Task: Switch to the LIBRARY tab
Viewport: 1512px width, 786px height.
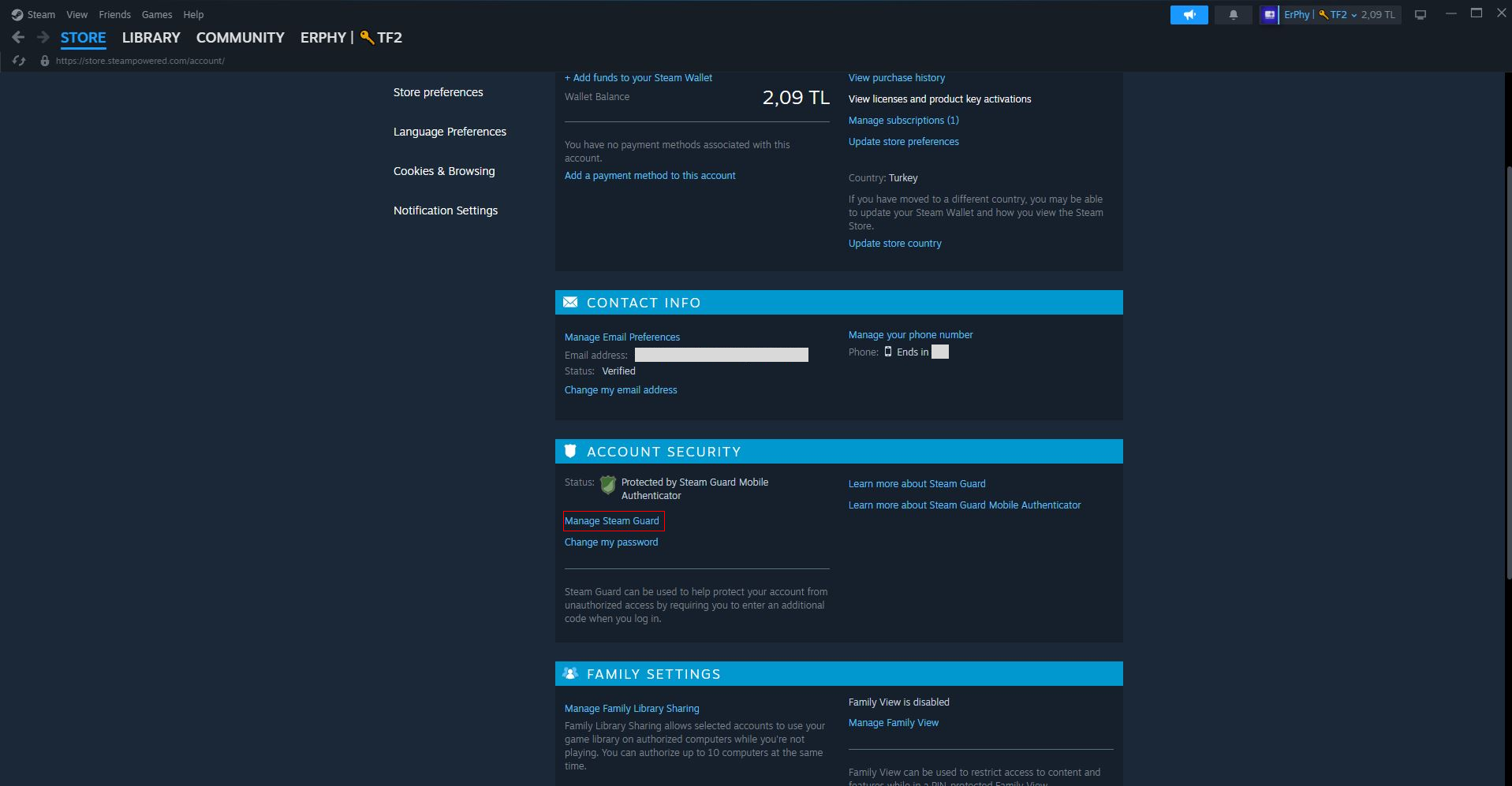Action: coord(151,38)
